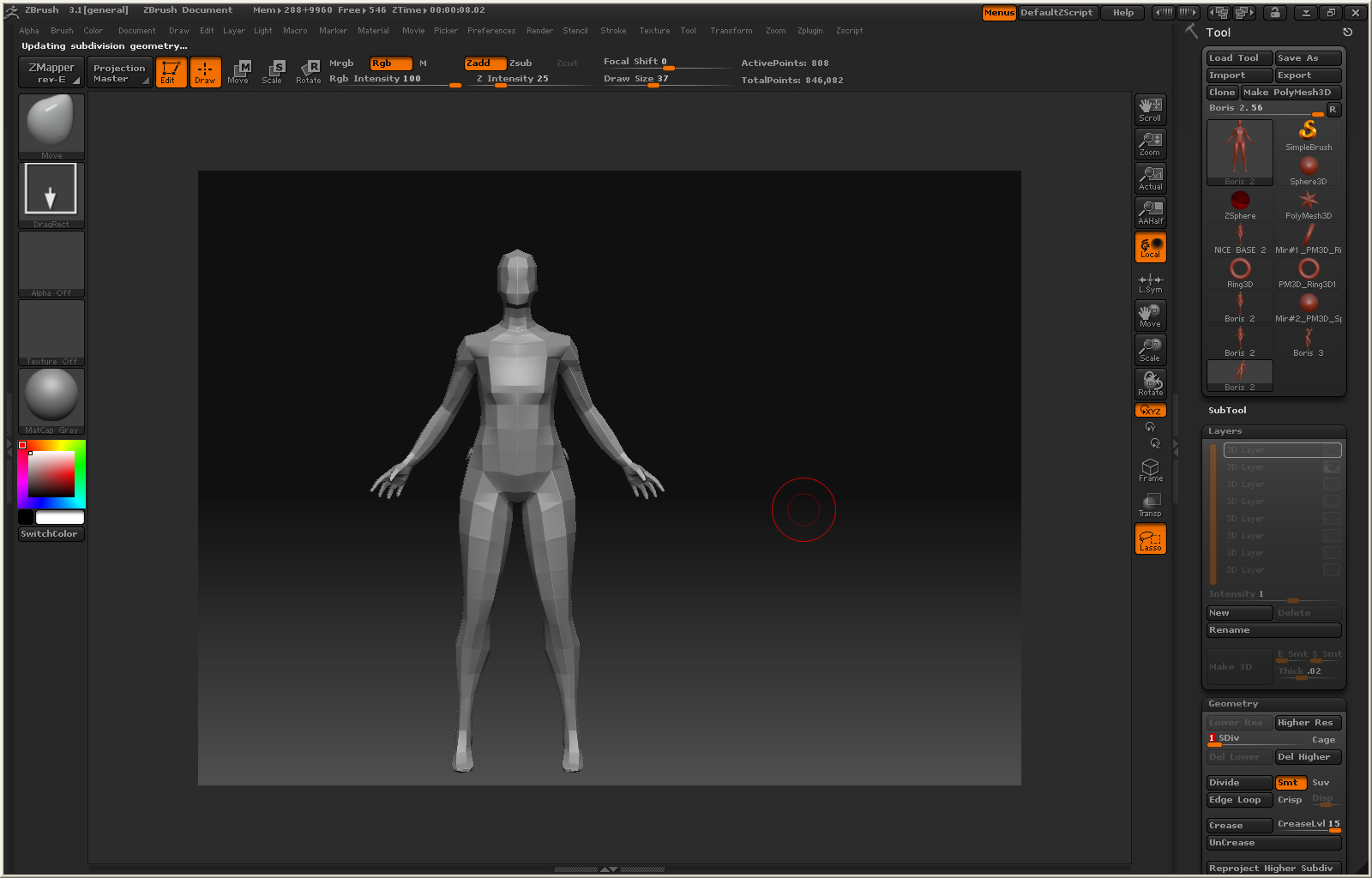Open the Material menu
1372x878 pixels.
373,31
